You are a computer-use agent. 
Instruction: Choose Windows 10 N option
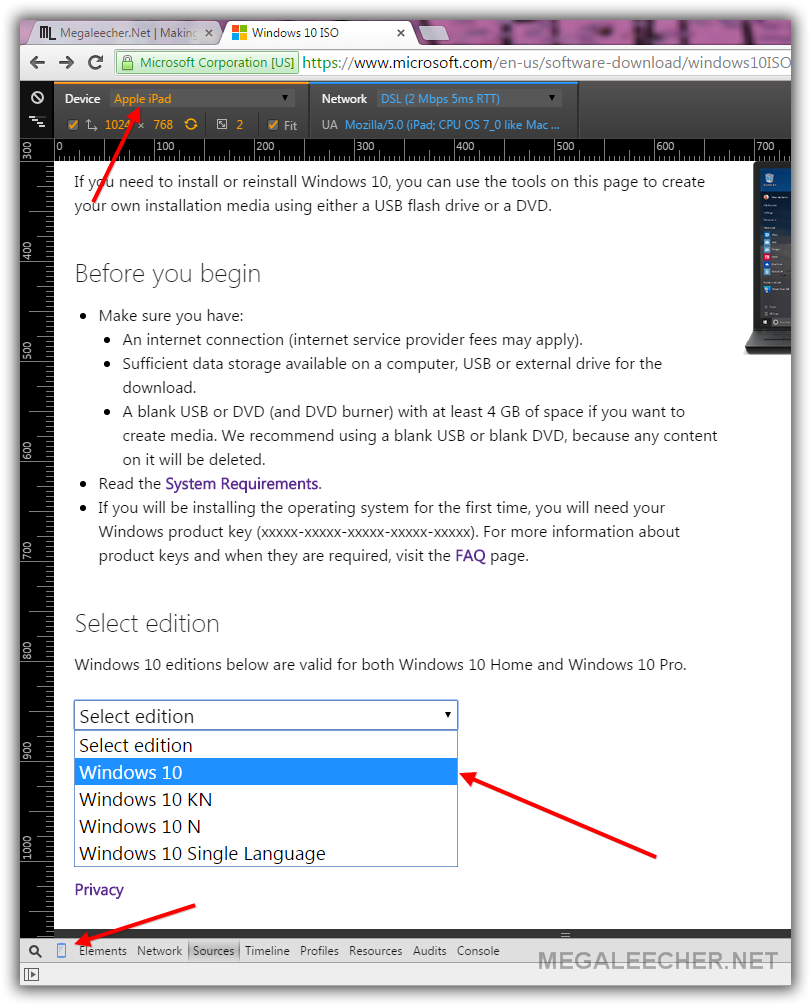266,826
